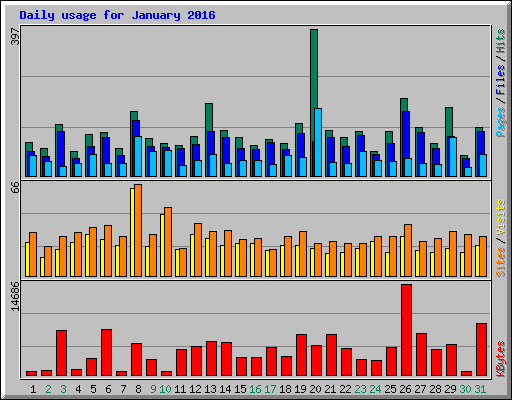This screenshot has height=400, width=512.
Task: Click day label 5 on x-axis
Action: coord(93,389)
